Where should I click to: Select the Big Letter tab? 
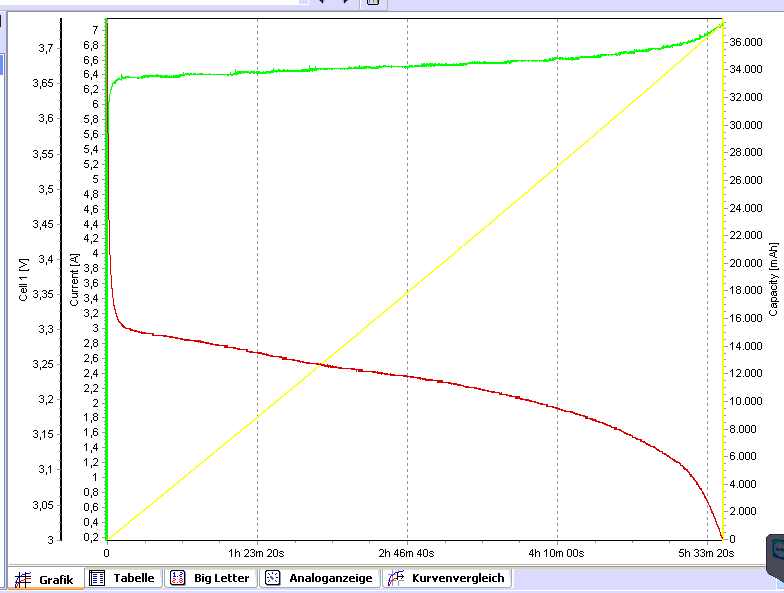pyautogui.click(x=207, y=578)
